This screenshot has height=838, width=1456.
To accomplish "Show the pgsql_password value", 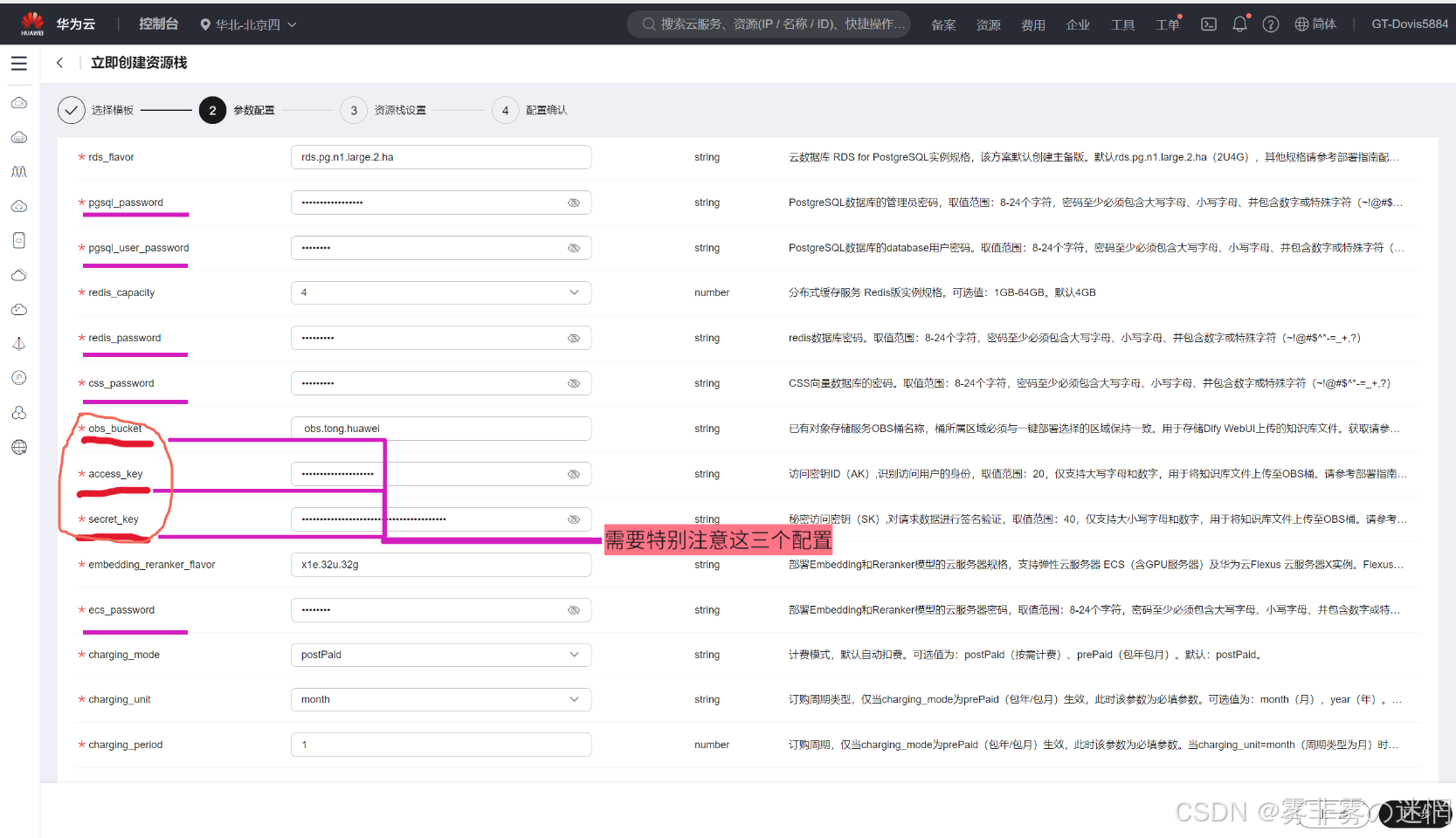I will tap(574, 203).
